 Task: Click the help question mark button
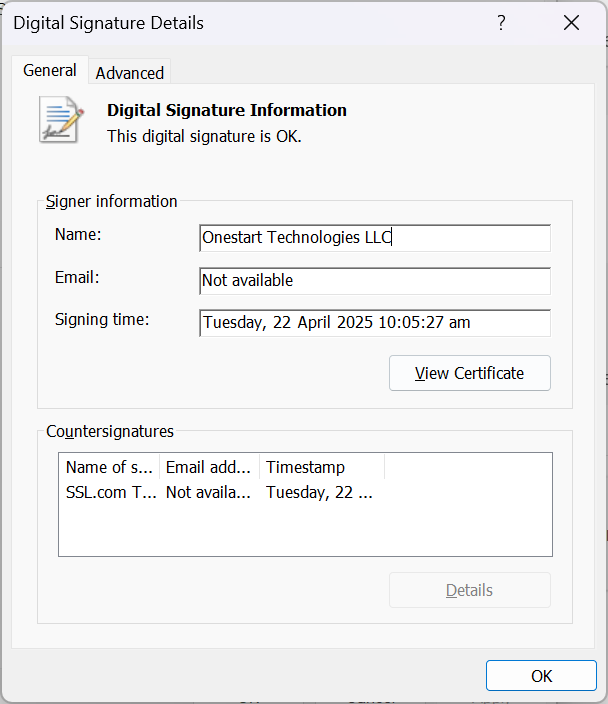point(501,22)
